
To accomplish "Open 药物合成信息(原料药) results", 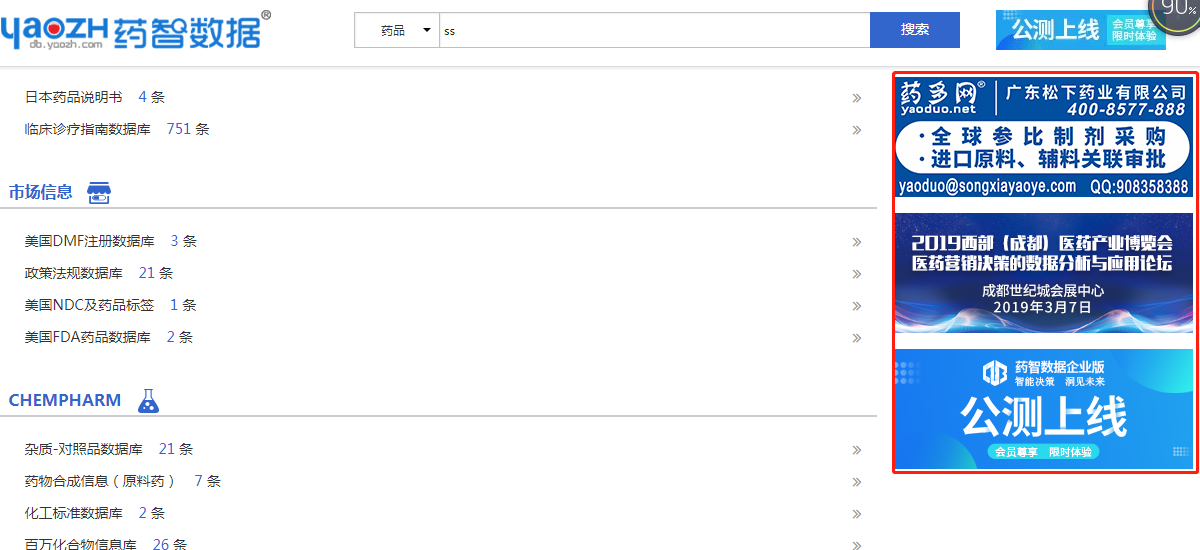I will click(x=122, y=481).
